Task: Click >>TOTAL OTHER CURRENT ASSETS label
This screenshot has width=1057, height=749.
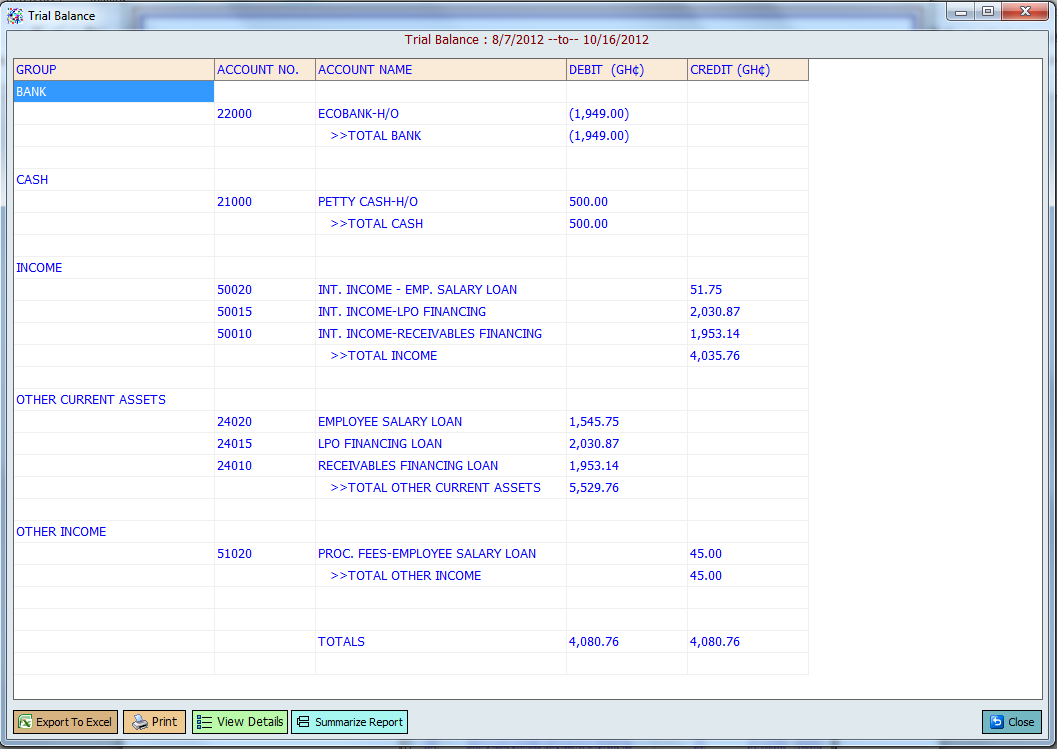Action: point(435,488)
